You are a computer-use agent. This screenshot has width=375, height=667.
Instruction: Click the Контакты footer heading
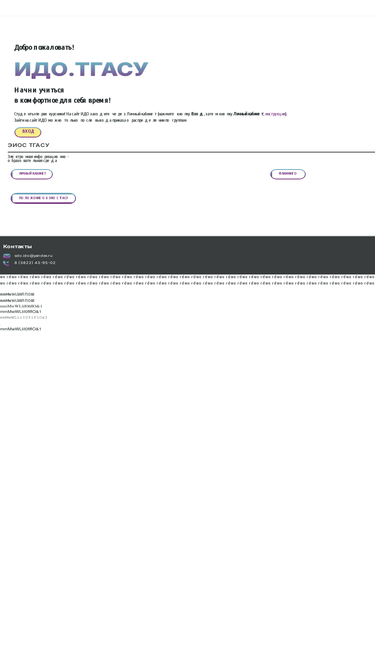click(x=17, y=246)
